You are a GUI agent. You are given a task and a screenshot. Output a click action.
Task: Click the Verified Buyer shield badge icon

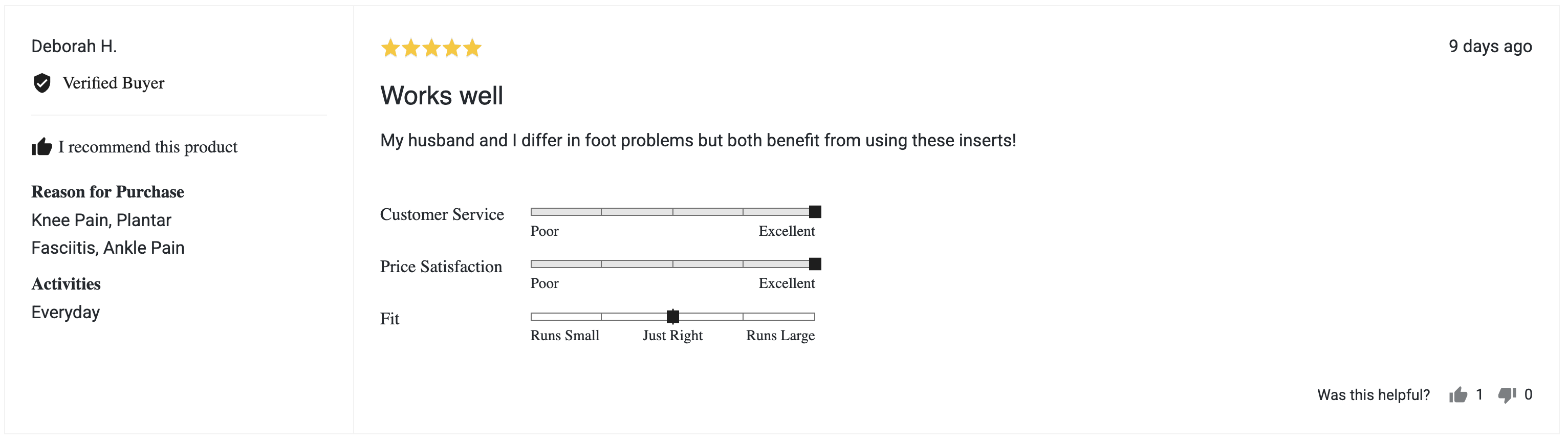pos(42,83)
